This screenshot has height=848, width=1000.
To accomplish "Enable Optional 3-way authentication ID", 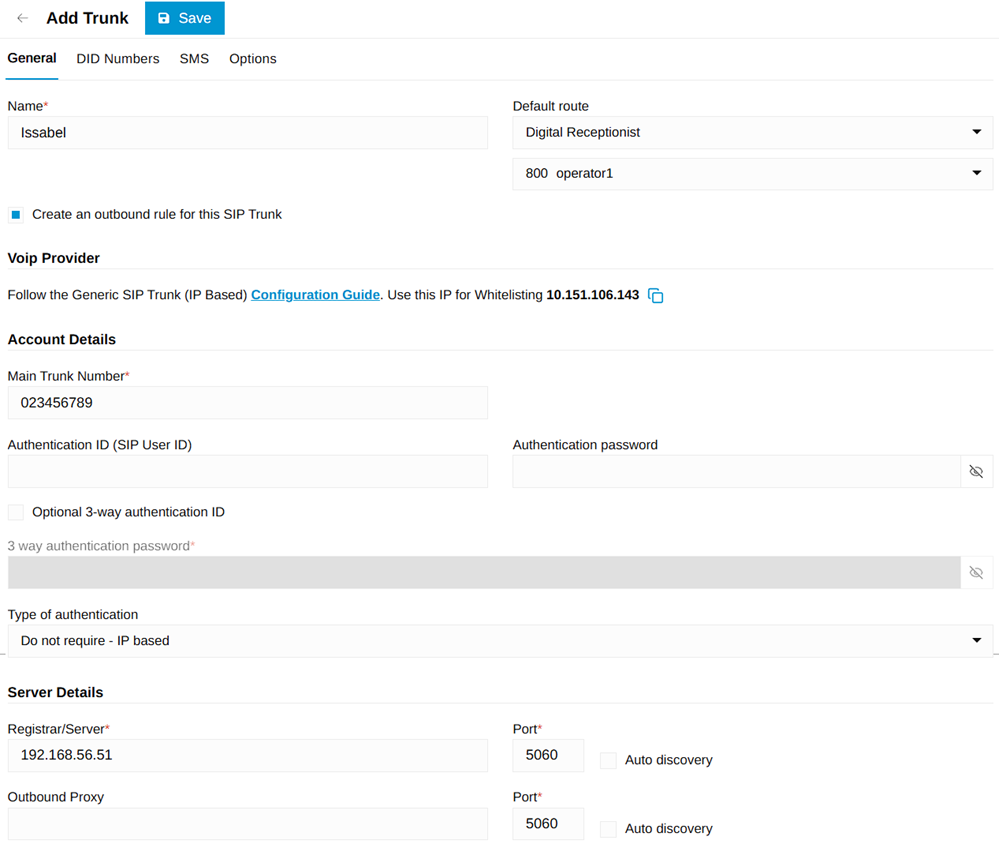I will (x=16, y=512).
